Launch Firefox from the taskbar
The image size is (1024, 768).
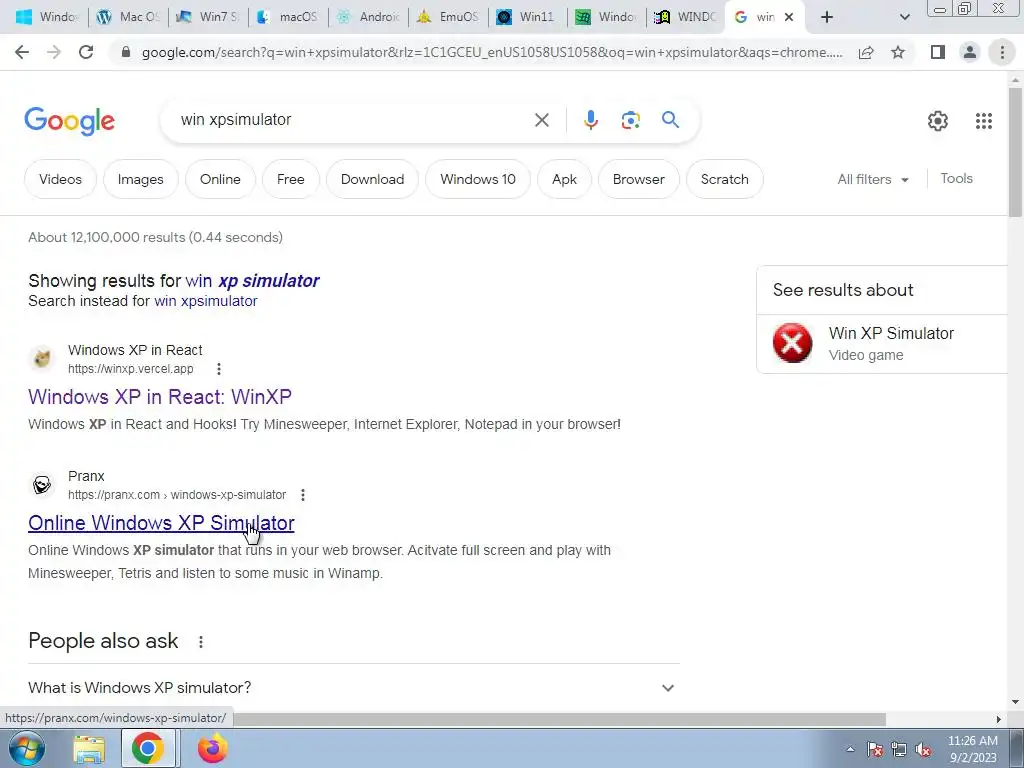(212, 749)
